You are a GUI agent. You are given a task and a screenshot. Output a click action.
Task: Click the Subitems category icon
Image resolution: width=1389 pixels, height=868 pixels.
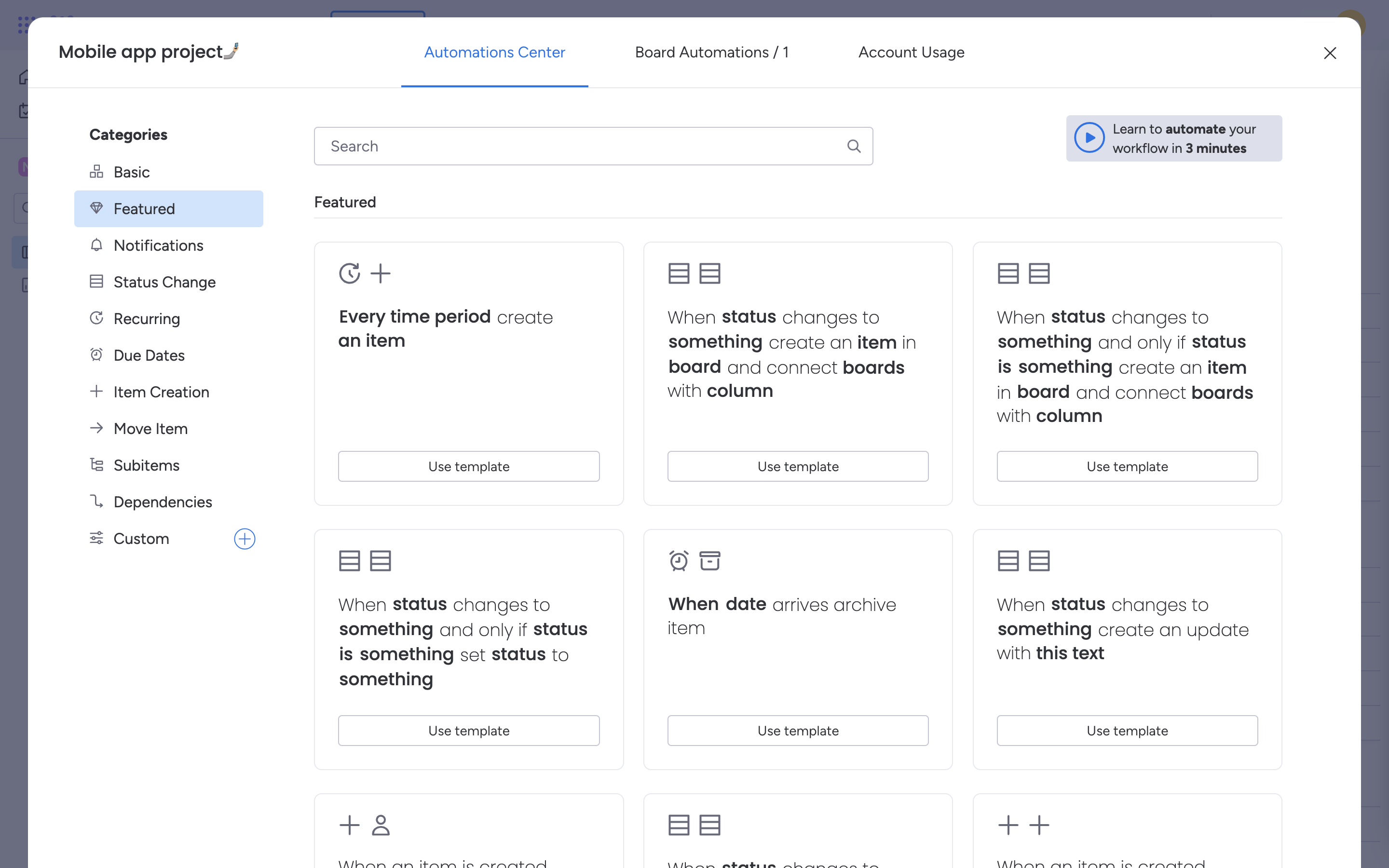96,465
